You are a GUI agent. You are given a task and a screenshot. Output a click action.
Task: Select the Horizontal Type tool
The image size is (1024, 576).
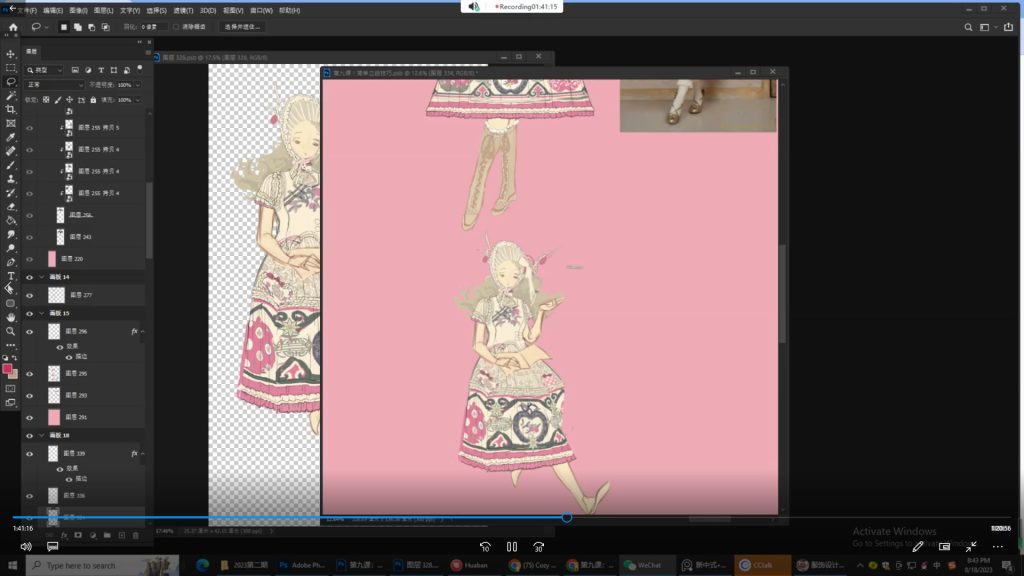pos(11,275)
